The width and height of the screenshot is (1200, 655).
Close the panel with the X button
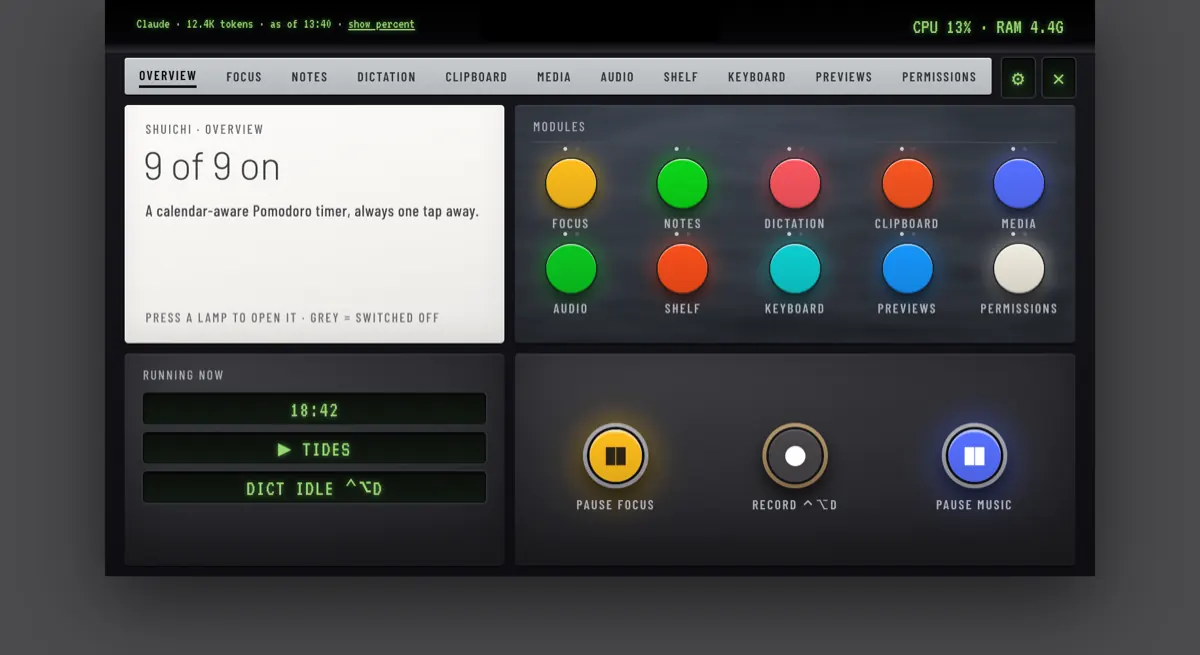[1059, 78]
